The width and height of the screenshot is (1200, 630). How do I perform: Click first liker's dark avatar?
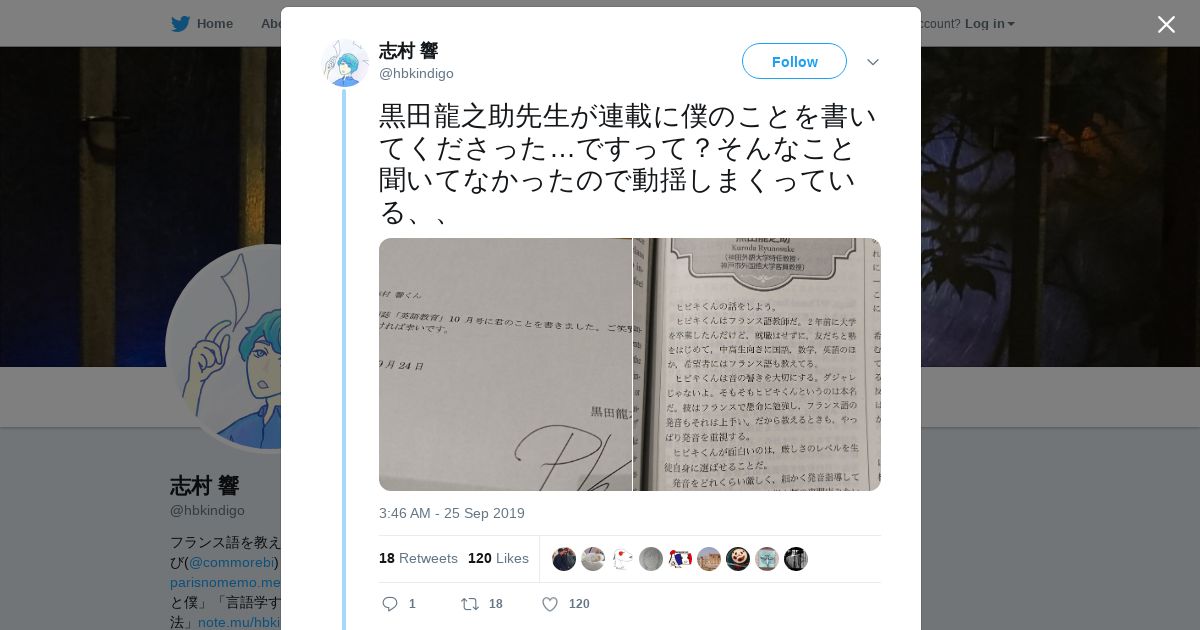pos(564,559)
